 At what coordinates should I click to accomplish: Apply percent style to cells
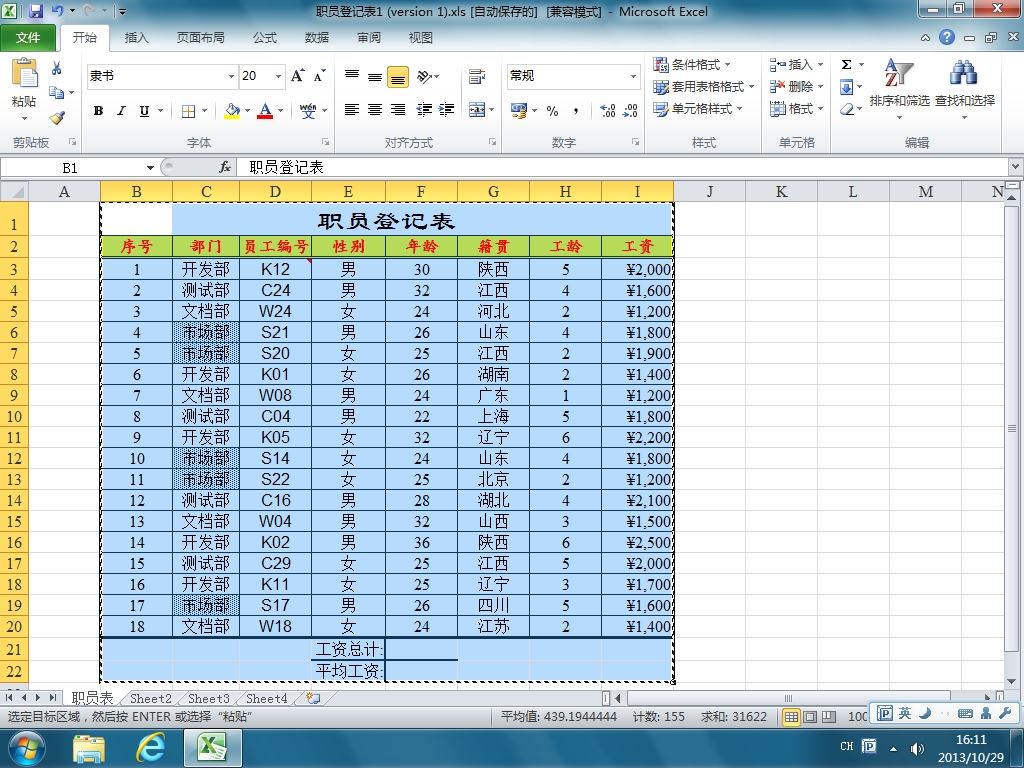point(552,110)
